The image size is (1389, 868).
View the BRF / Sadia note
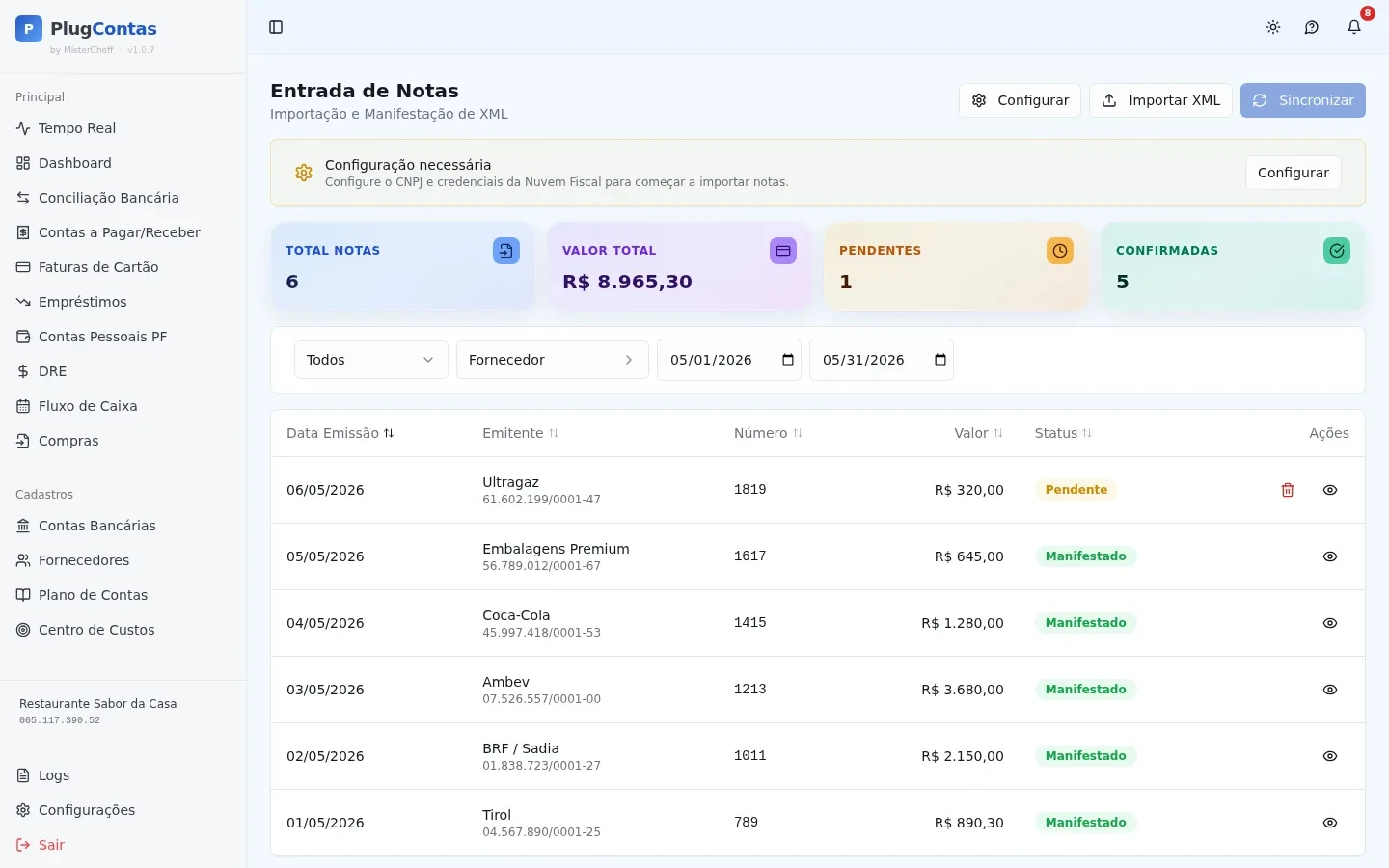tap(1330, 756)
